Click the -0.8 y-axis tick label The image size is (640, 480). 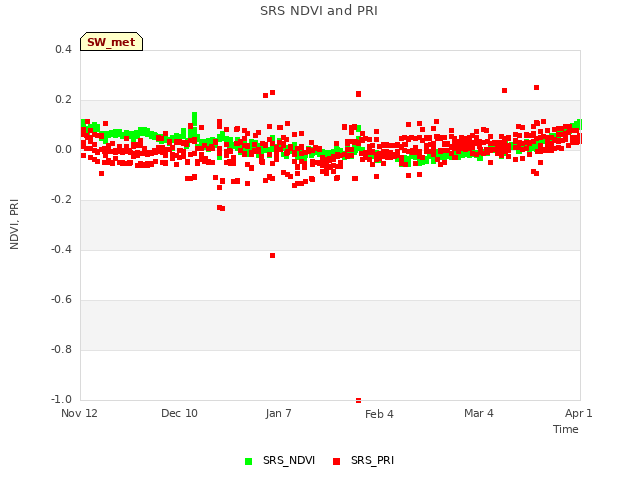pyautogui.click(x=61, y=349)
